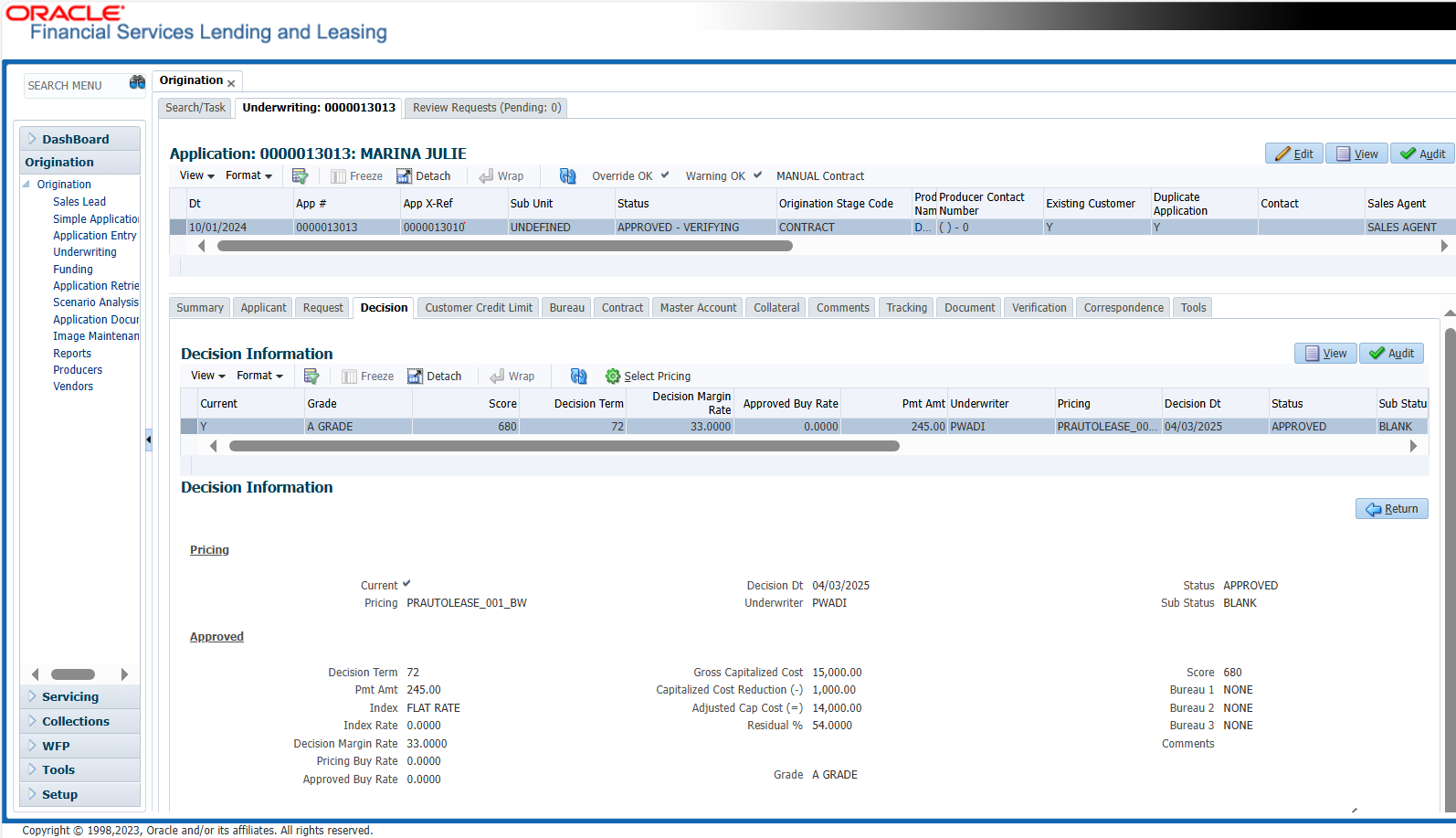The width and height of the screenshot is (1456, 838).
Task: Open Vendors link in sidebar
Action: (73, 387)
